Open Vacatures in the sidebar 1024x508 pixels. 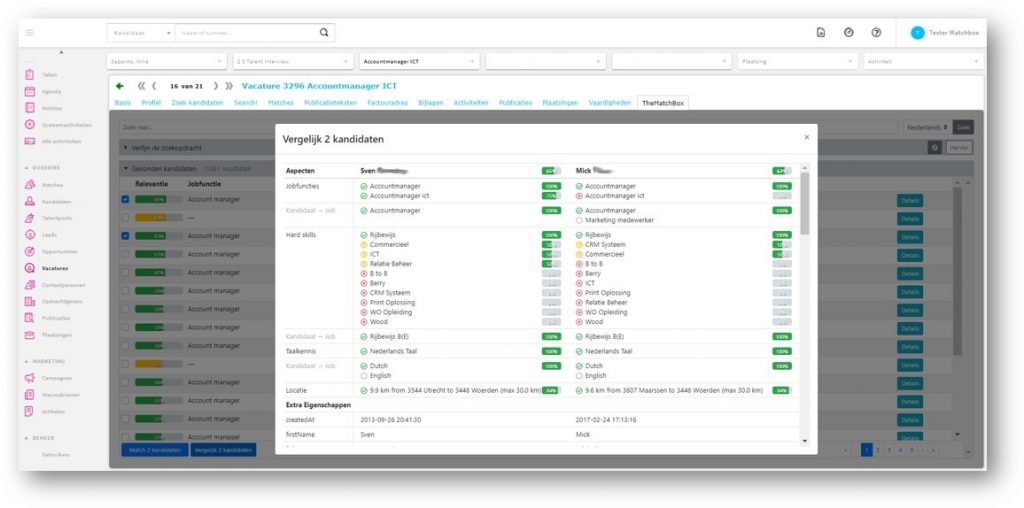click(x=55, y=268)
